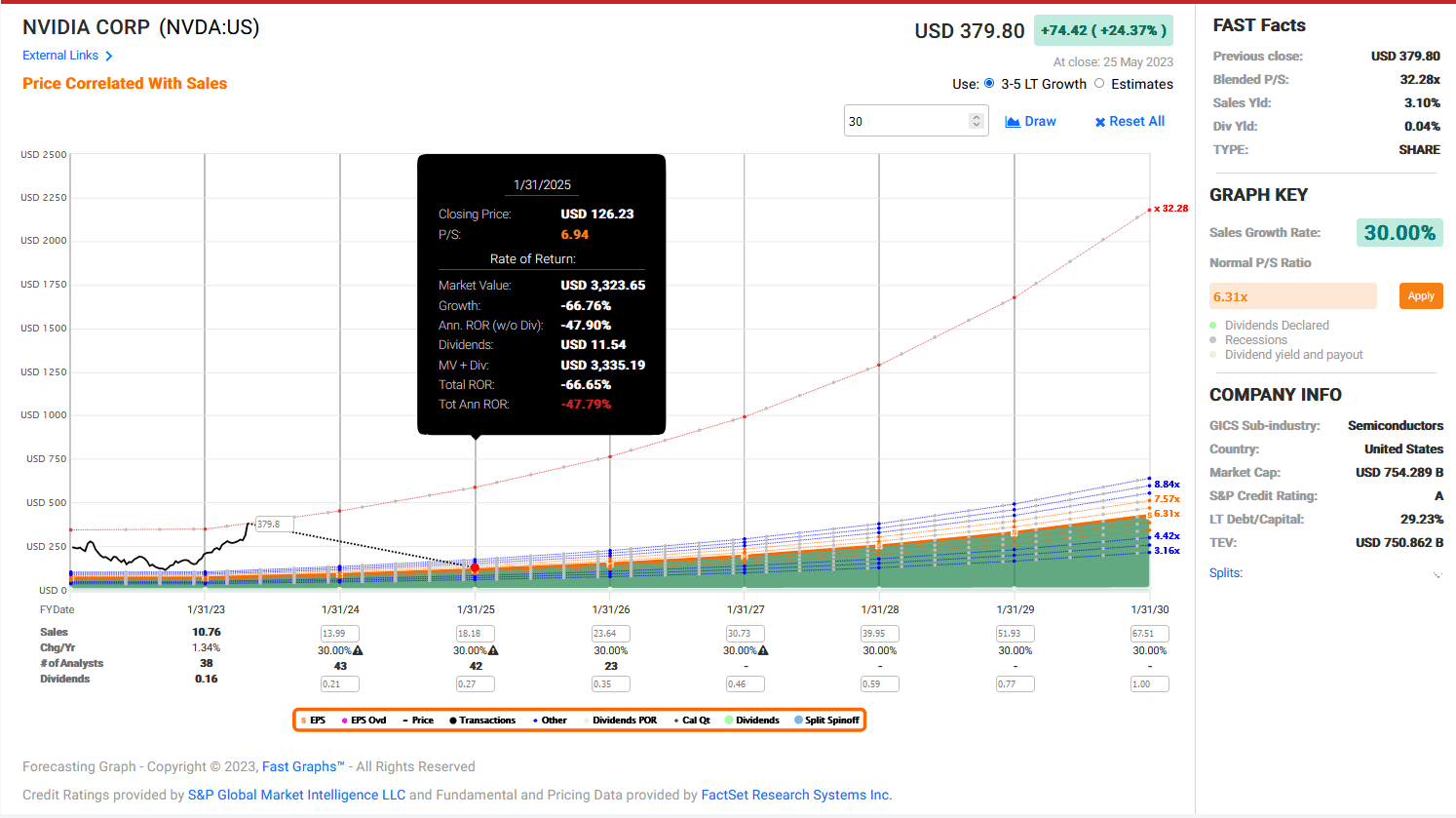Screen dimensions: 1456x818
Task: Select the Estimates radio button
Action: [1099, 84]
